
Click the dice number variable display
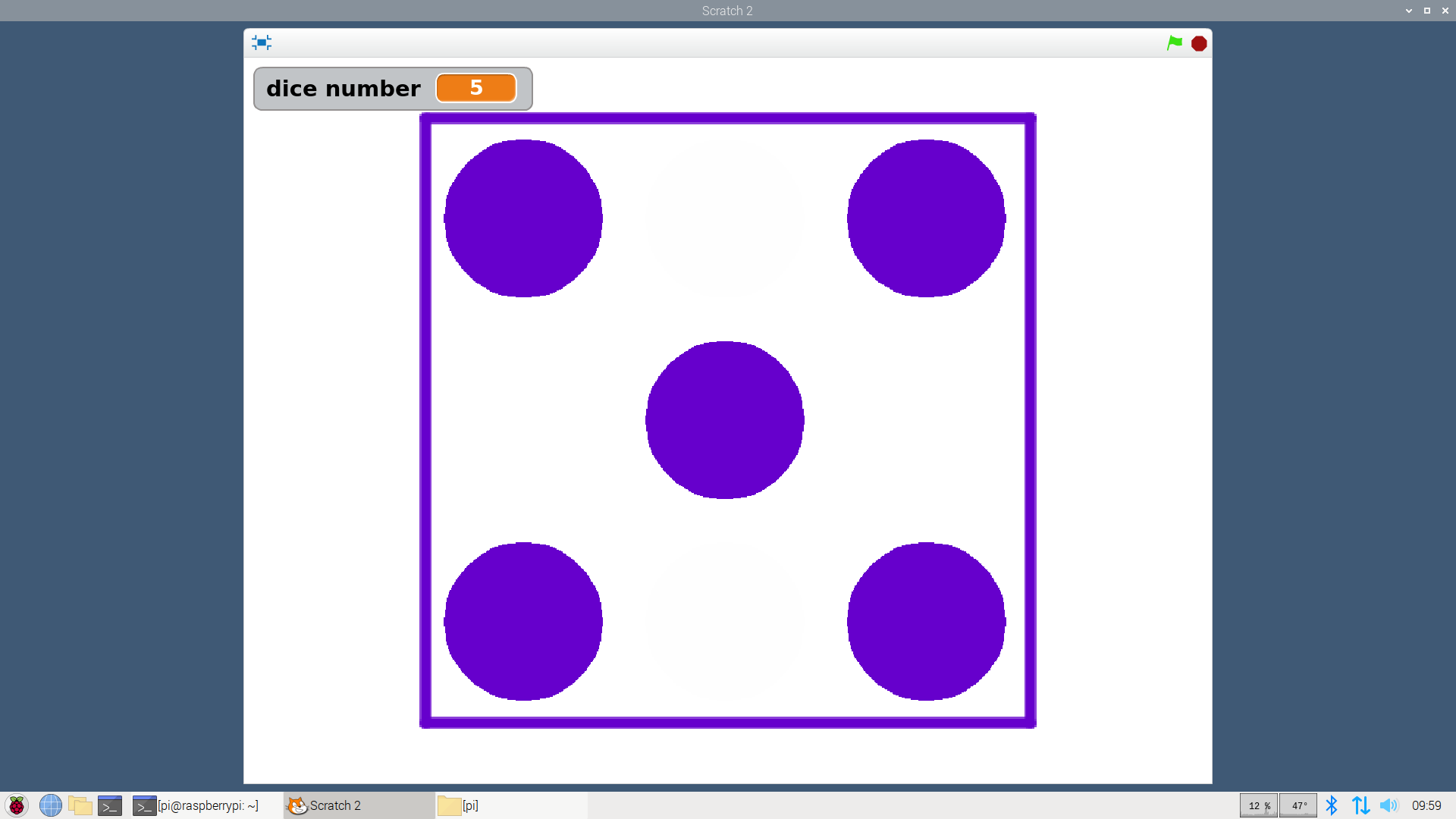click(392, 88)
